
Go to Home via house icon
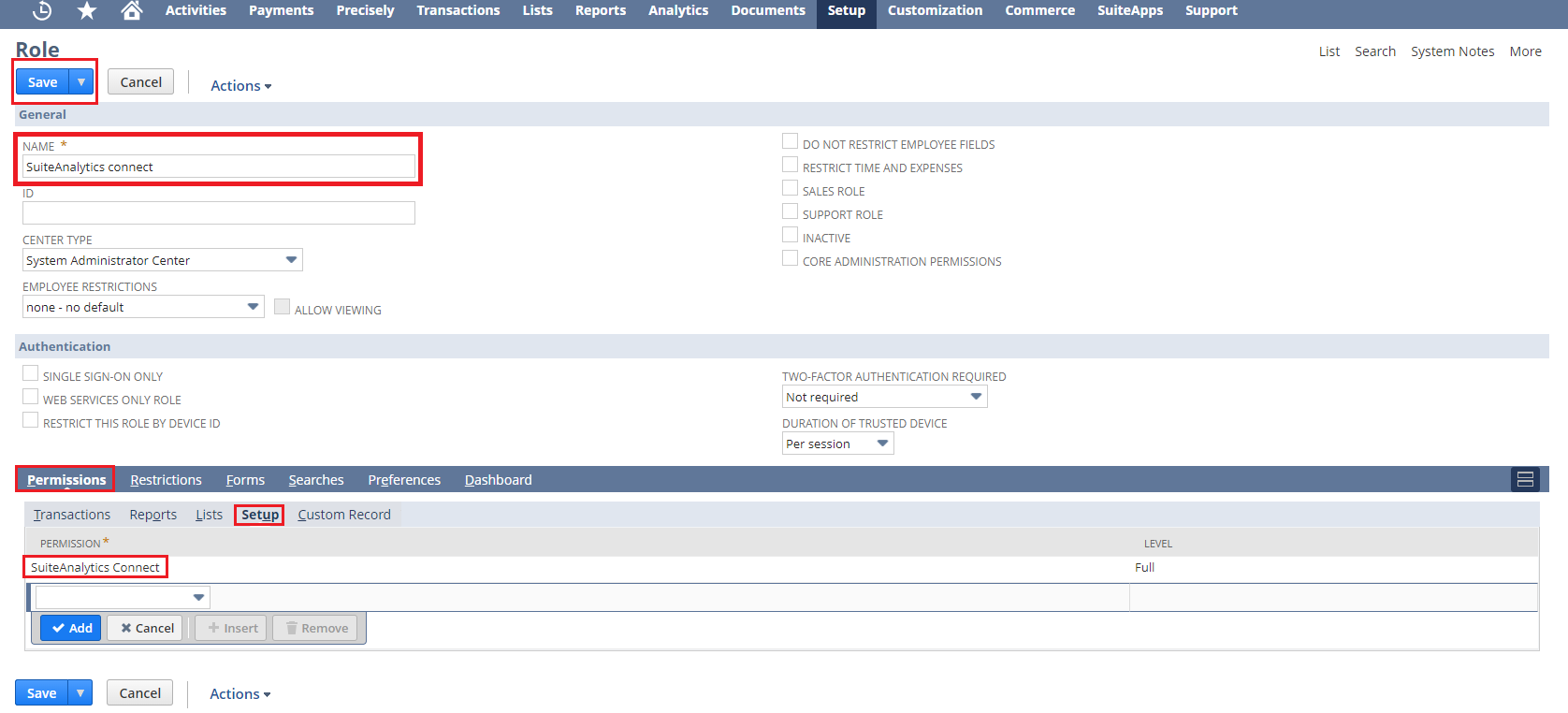132,10
